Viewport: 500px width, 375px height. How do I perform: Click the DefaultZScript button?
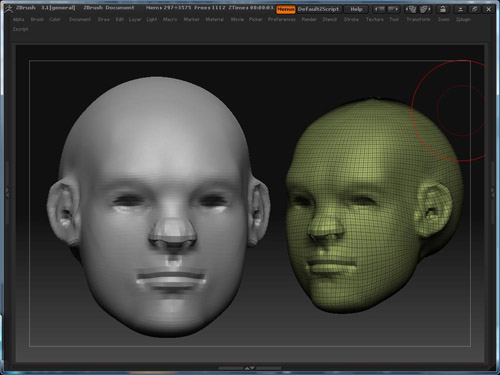tap(318, 9)
